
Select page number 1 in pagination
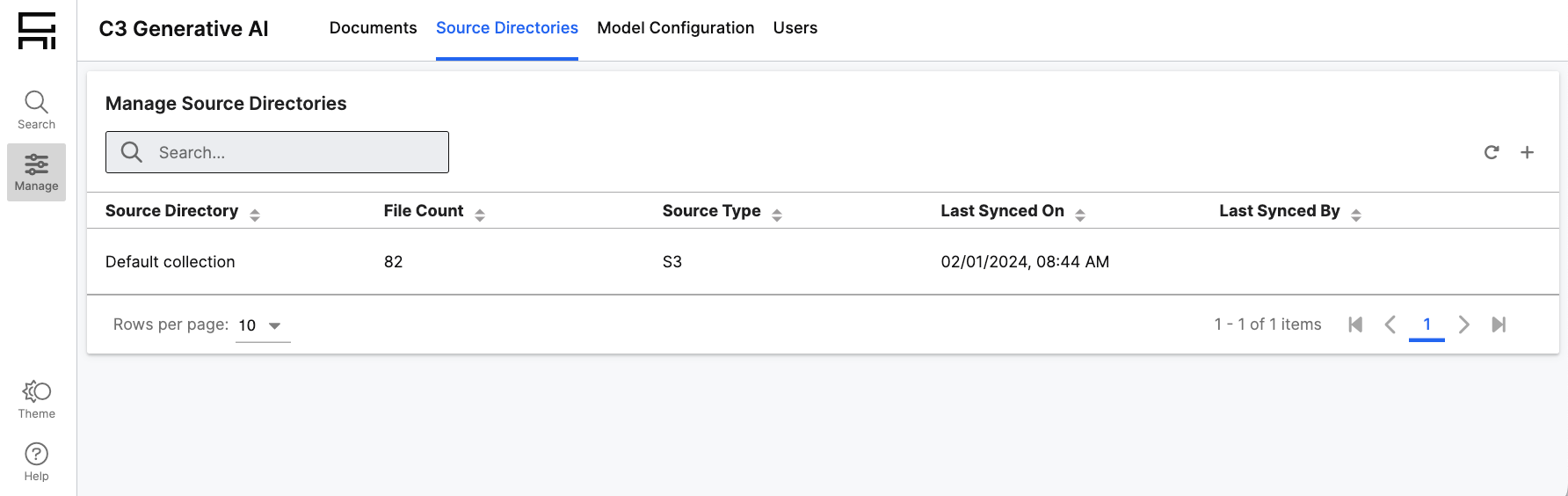(x=1426, y=325)
